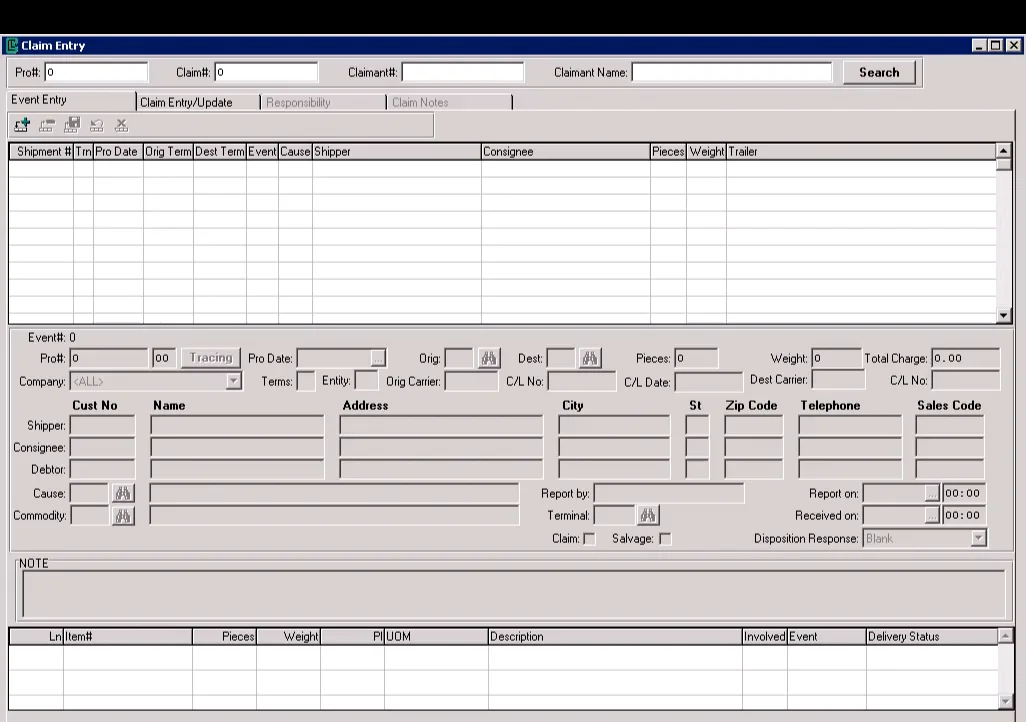Click the Consignee Name field

(237, 448)
